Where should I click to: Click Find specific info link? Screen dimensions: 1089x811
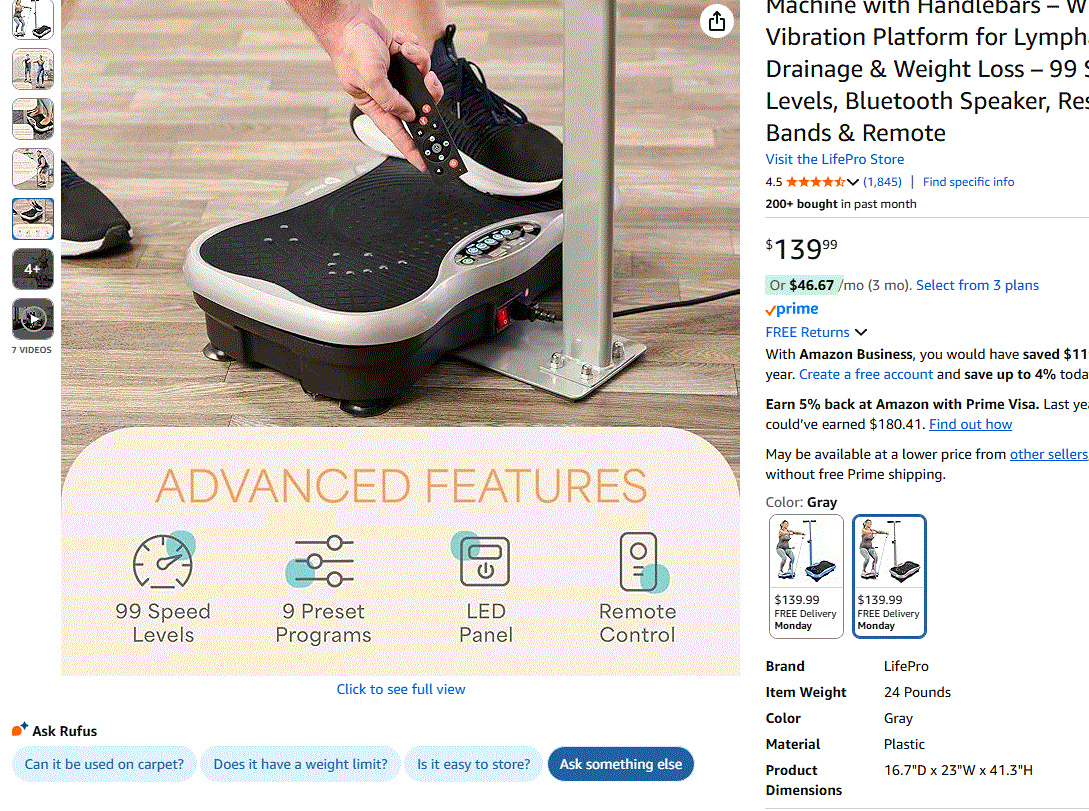[968, 182]
